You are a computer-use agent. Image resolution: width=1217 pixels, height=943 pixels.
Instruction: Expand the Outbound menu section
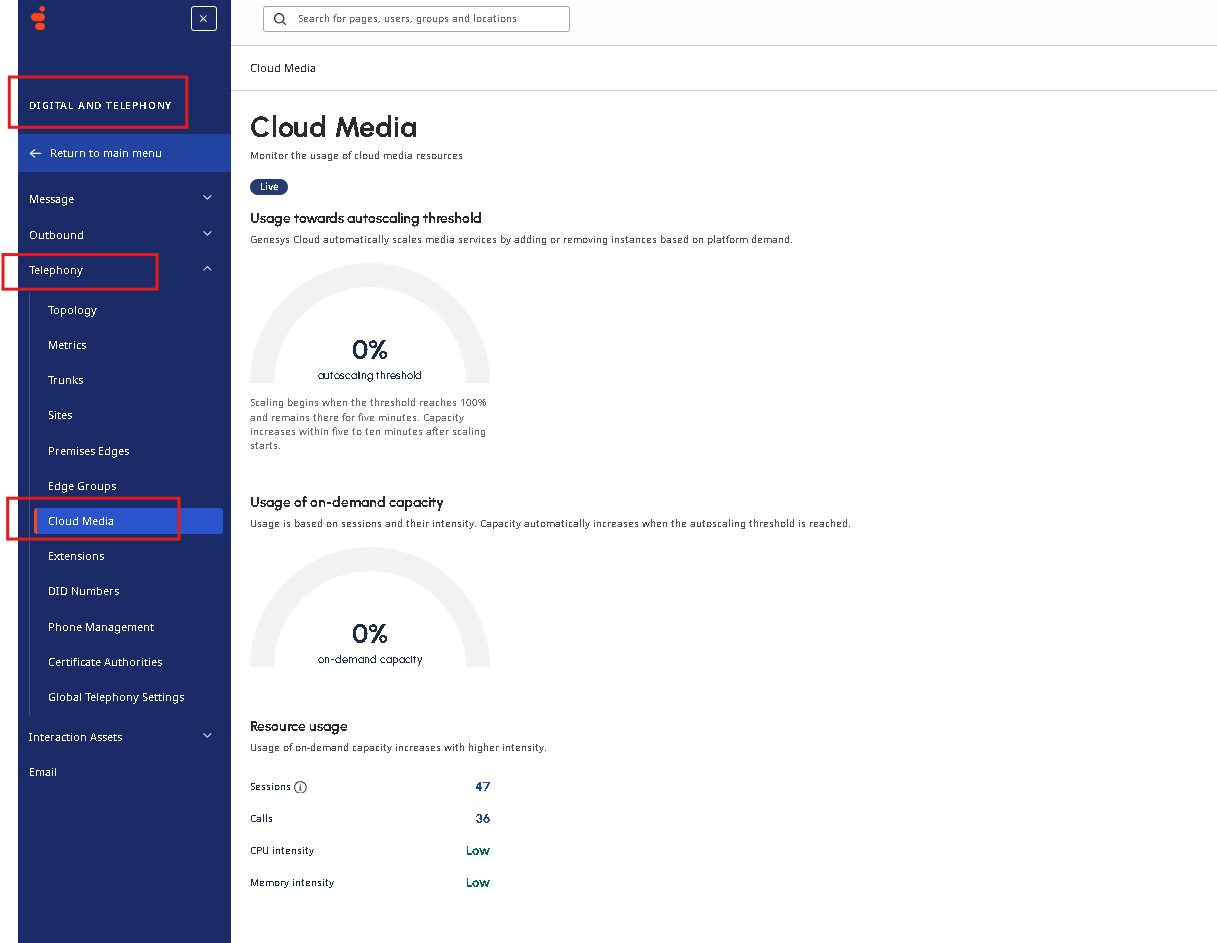pos(207,234)
